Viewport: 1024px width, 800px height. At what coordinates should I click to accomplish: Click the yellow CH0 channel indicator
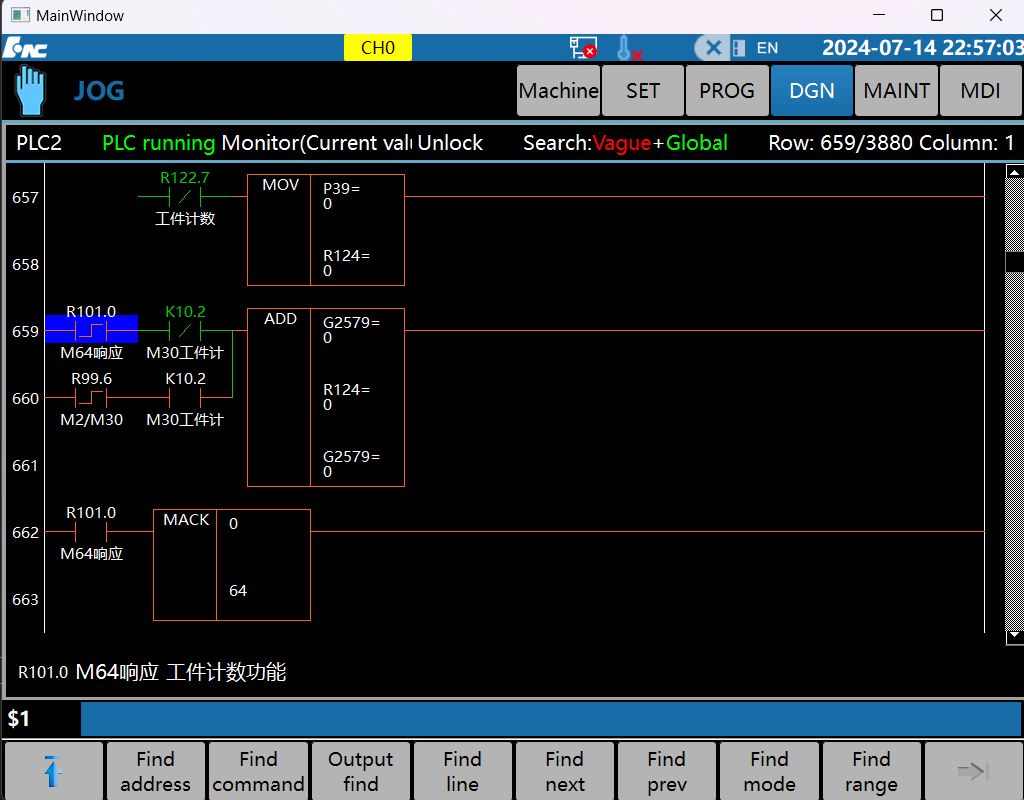pyautogui.click(x=377, y=48)
